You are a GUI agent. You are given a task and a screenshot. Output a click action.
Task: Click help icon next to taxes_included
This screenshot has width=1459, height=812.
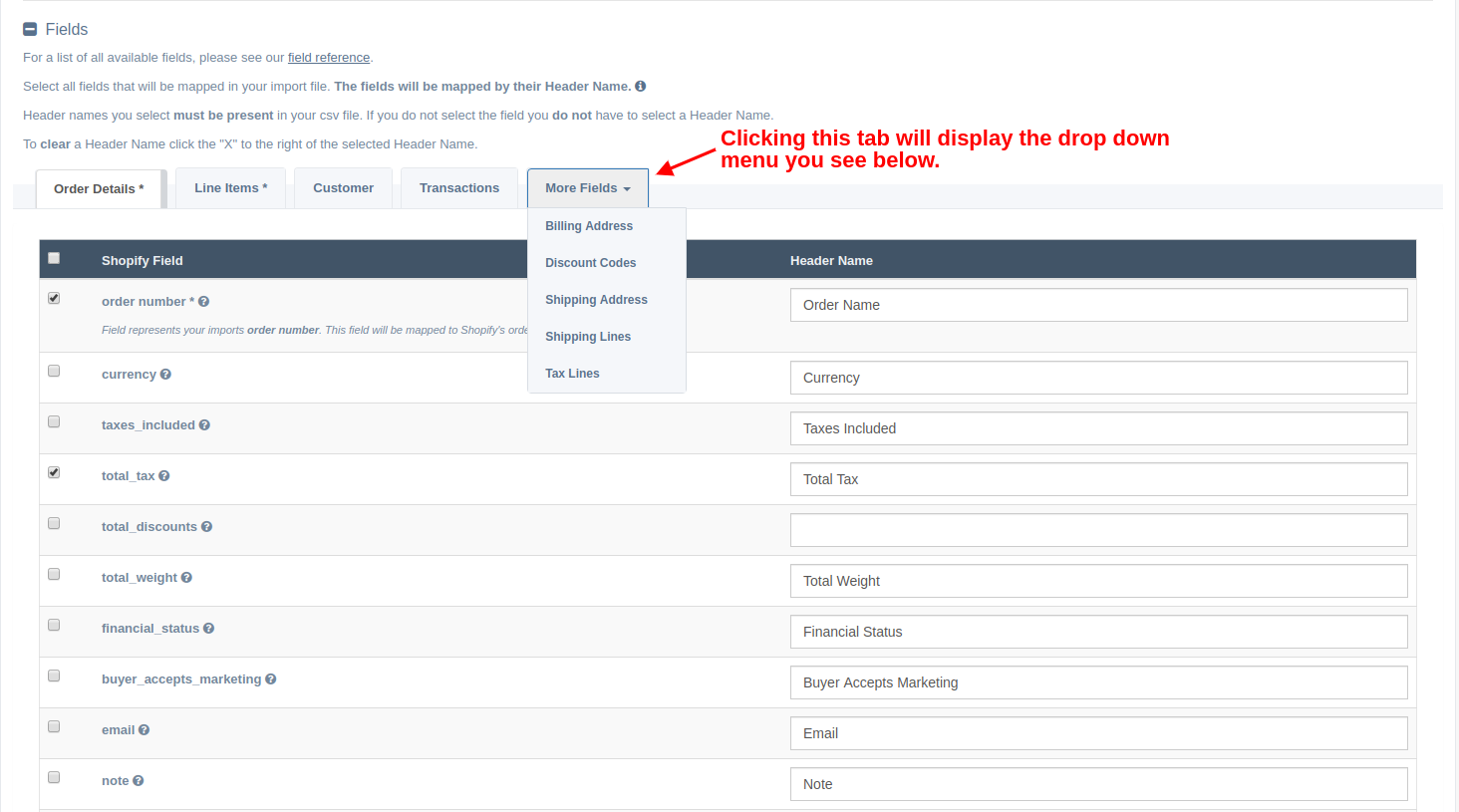[204, 425]
